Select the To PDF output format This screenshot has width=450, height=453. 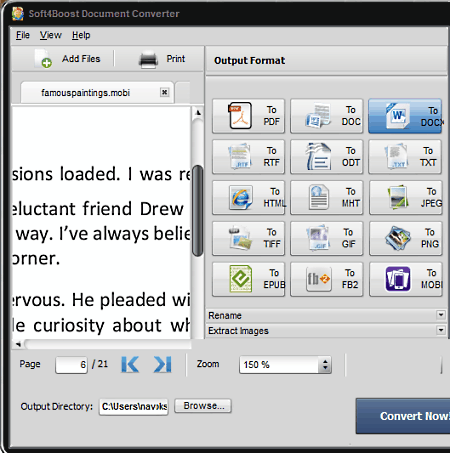(248, 116)
